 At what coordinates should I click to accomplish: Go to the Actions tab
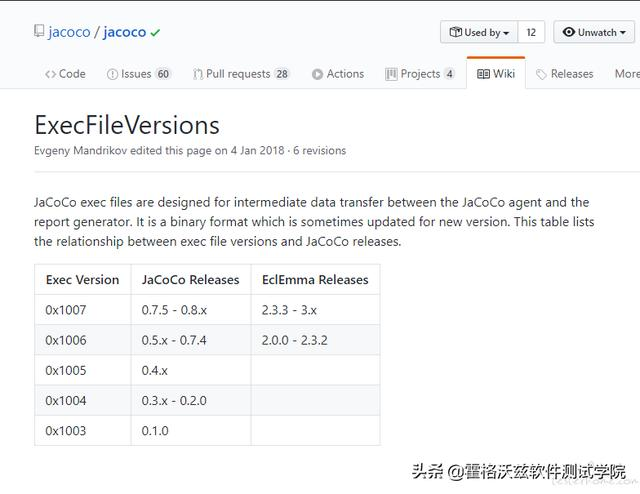338,74
